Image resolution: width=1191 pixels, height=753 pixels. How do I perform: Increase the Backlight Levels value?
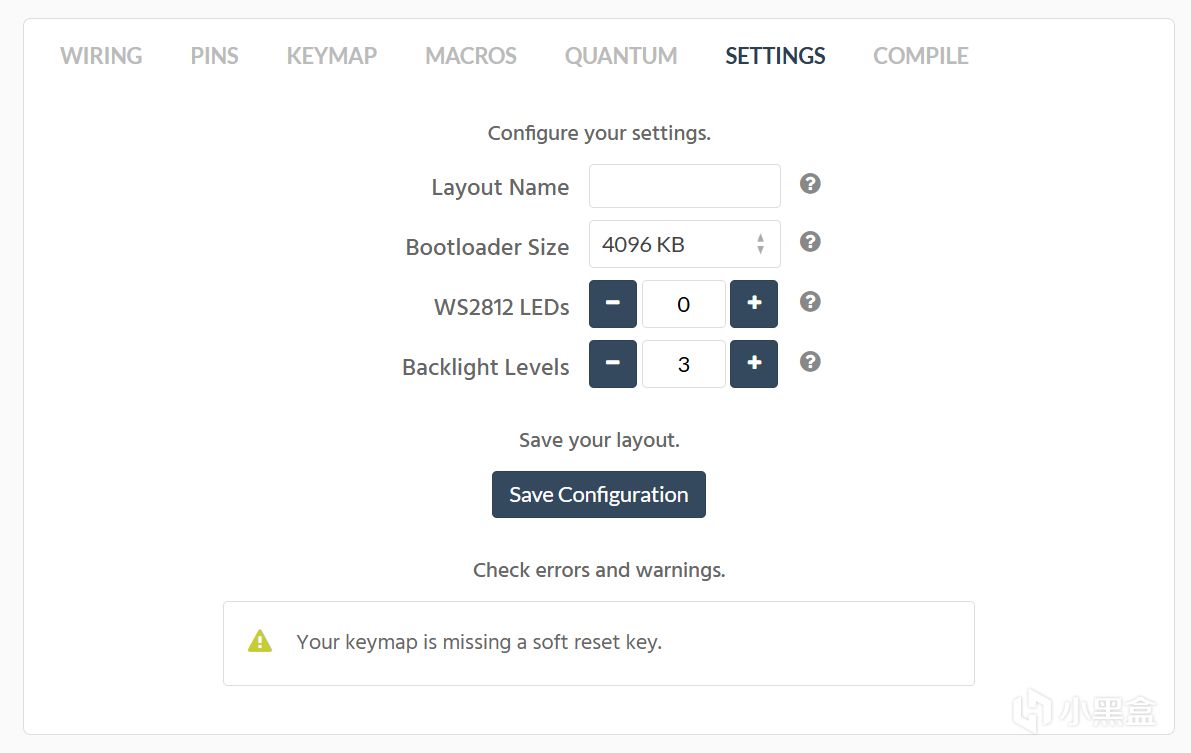click(x=754, y=364)
